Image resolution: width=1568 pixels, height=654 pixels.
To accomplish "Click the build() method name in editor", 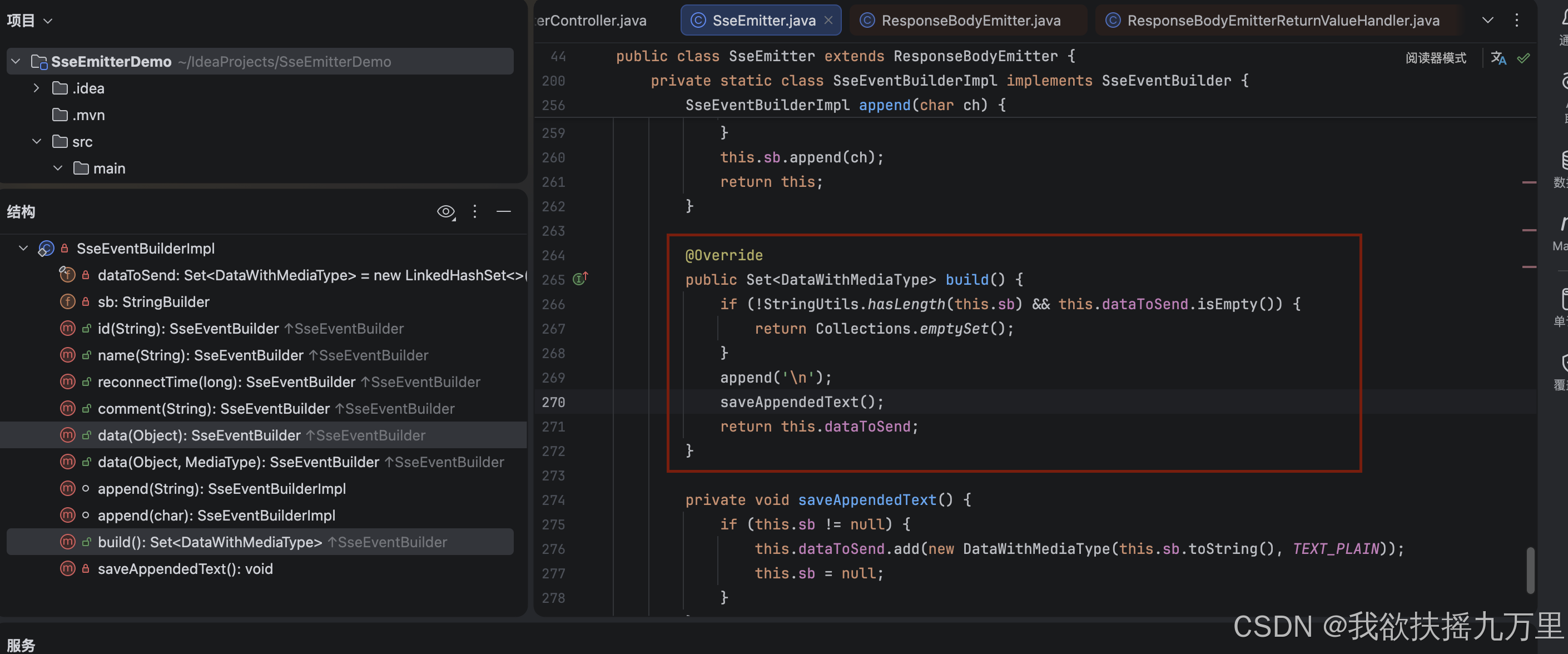I will click(x=966, y=280).
